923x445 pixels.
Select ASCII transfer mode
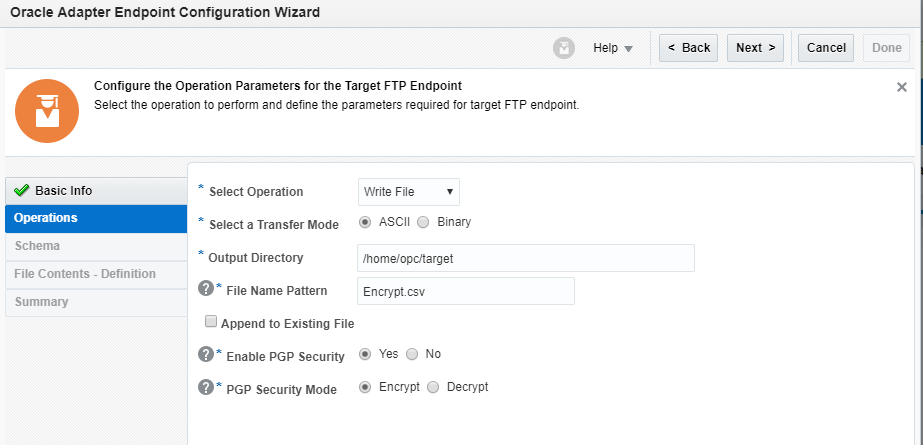coord(365,222)
